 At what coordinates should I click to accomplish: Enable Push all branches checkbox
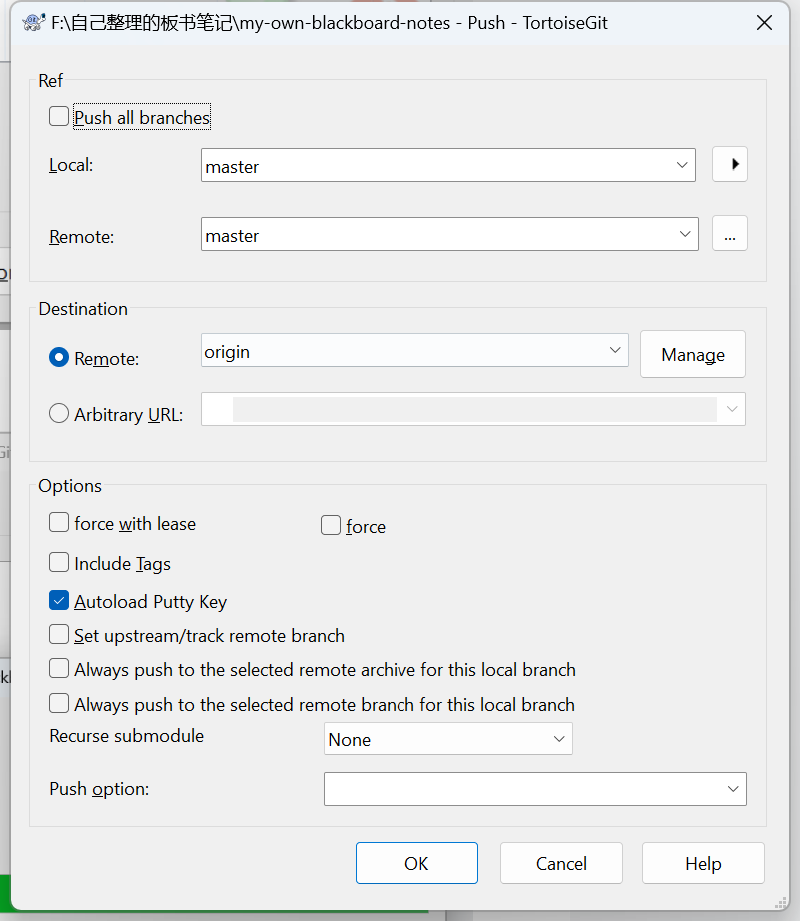pos(59,116)
